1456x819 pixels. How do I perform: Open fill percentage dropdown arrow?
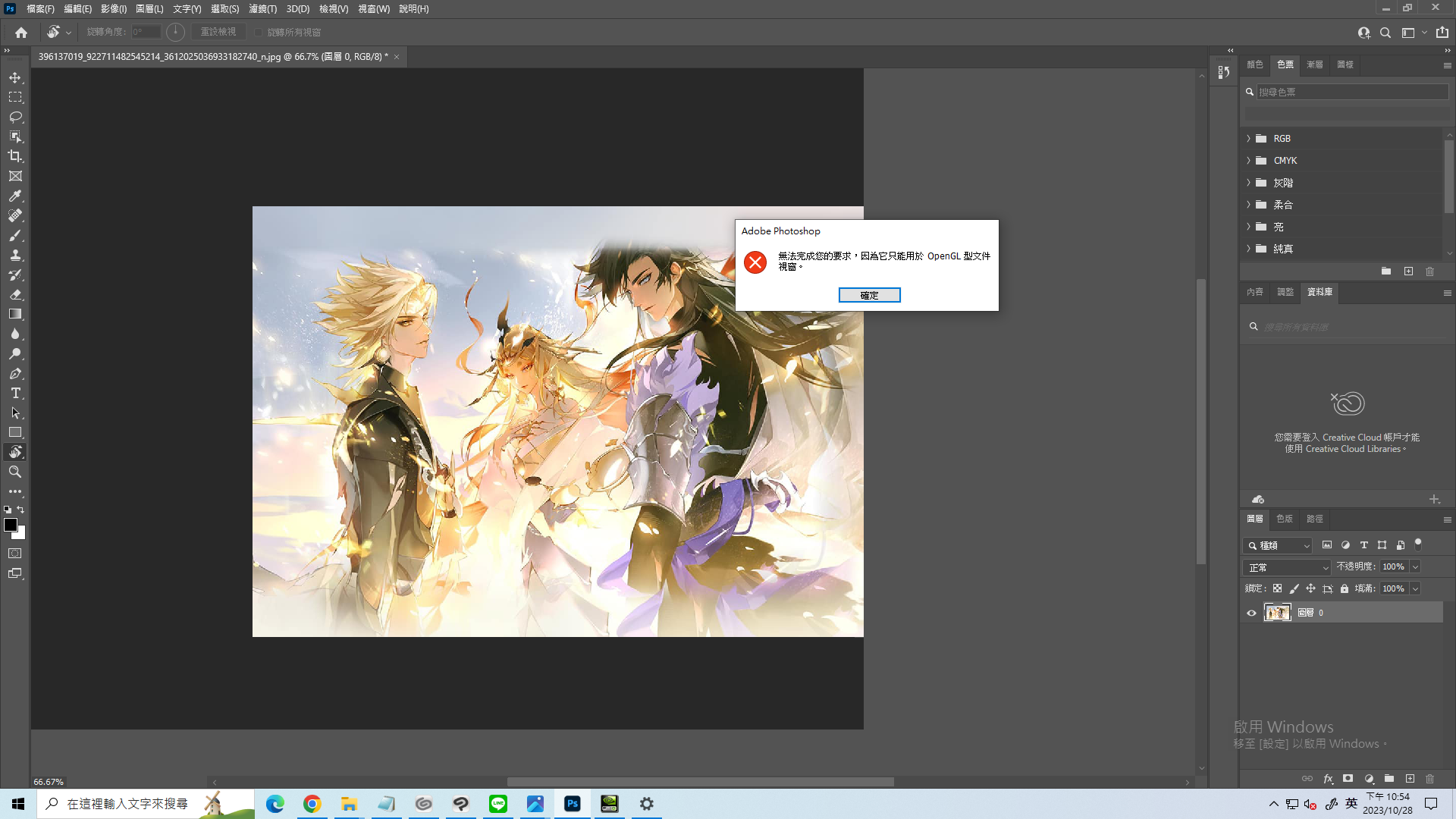[x=1415, y=588]
